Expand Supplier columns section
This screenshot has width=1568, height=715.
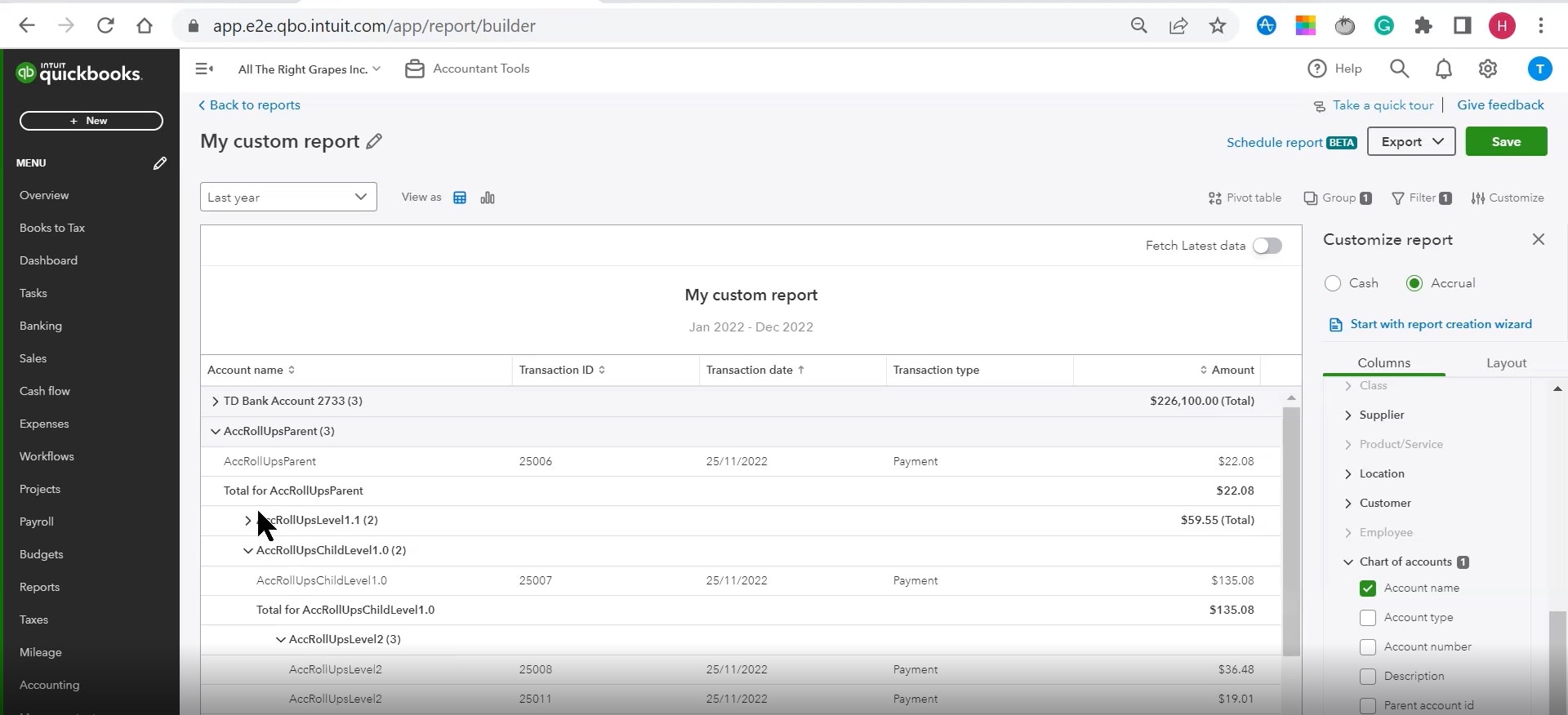(1347, 415)
